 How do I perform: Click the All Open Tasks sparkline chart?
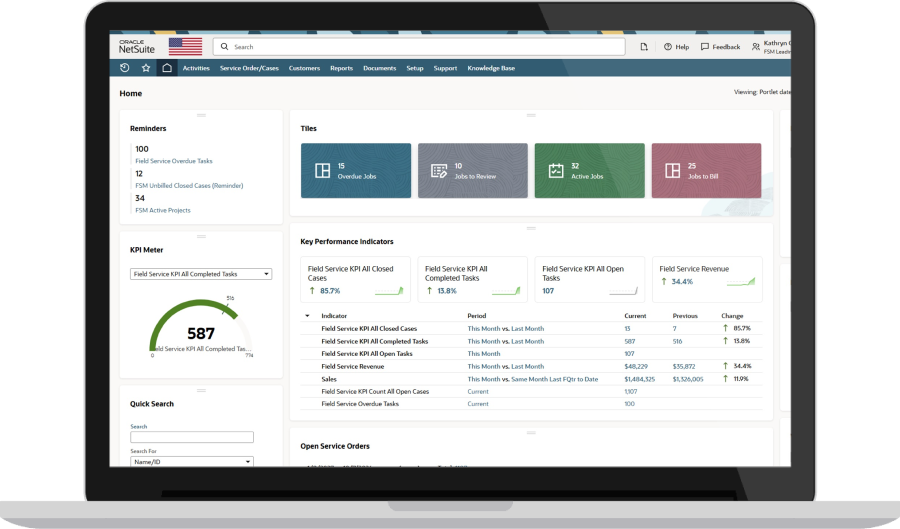tap(623, 291)
